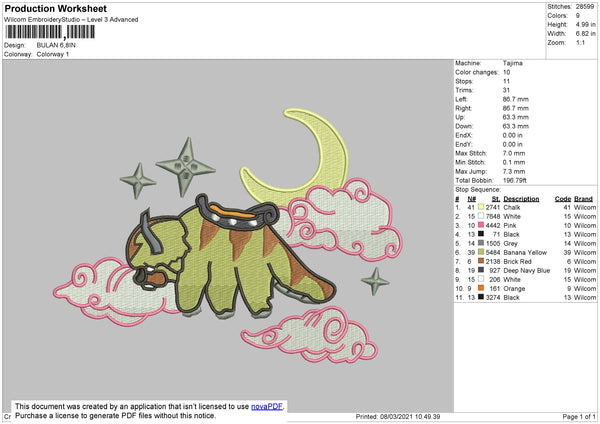Viewport: 600px width, 424px height.
Task: Click the 'Color changes:' label
Action: pyautogui.click(x=477, y=72)
